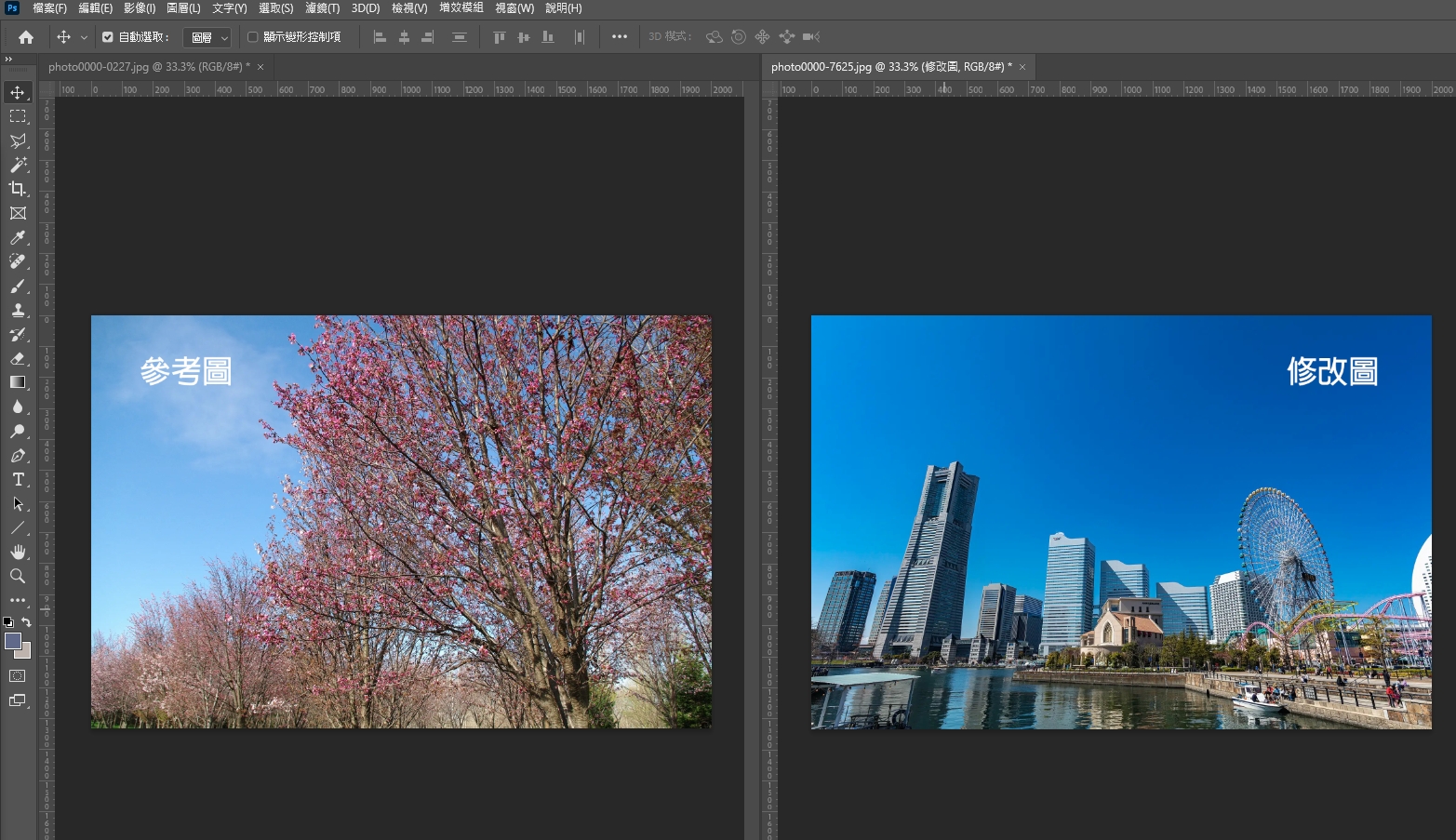Select the Clone Stamp tool

pos(17,311)
